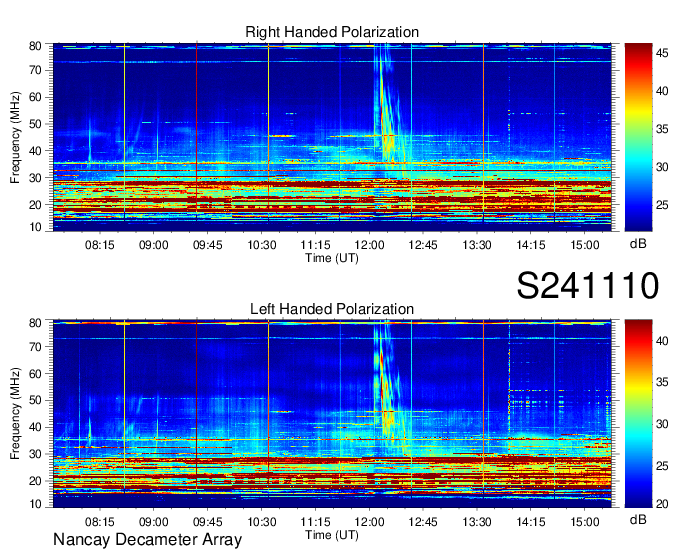Click the 20 value on Left Handed colorbar
This screenshot has height=552, width=680.
pos(662,504)
